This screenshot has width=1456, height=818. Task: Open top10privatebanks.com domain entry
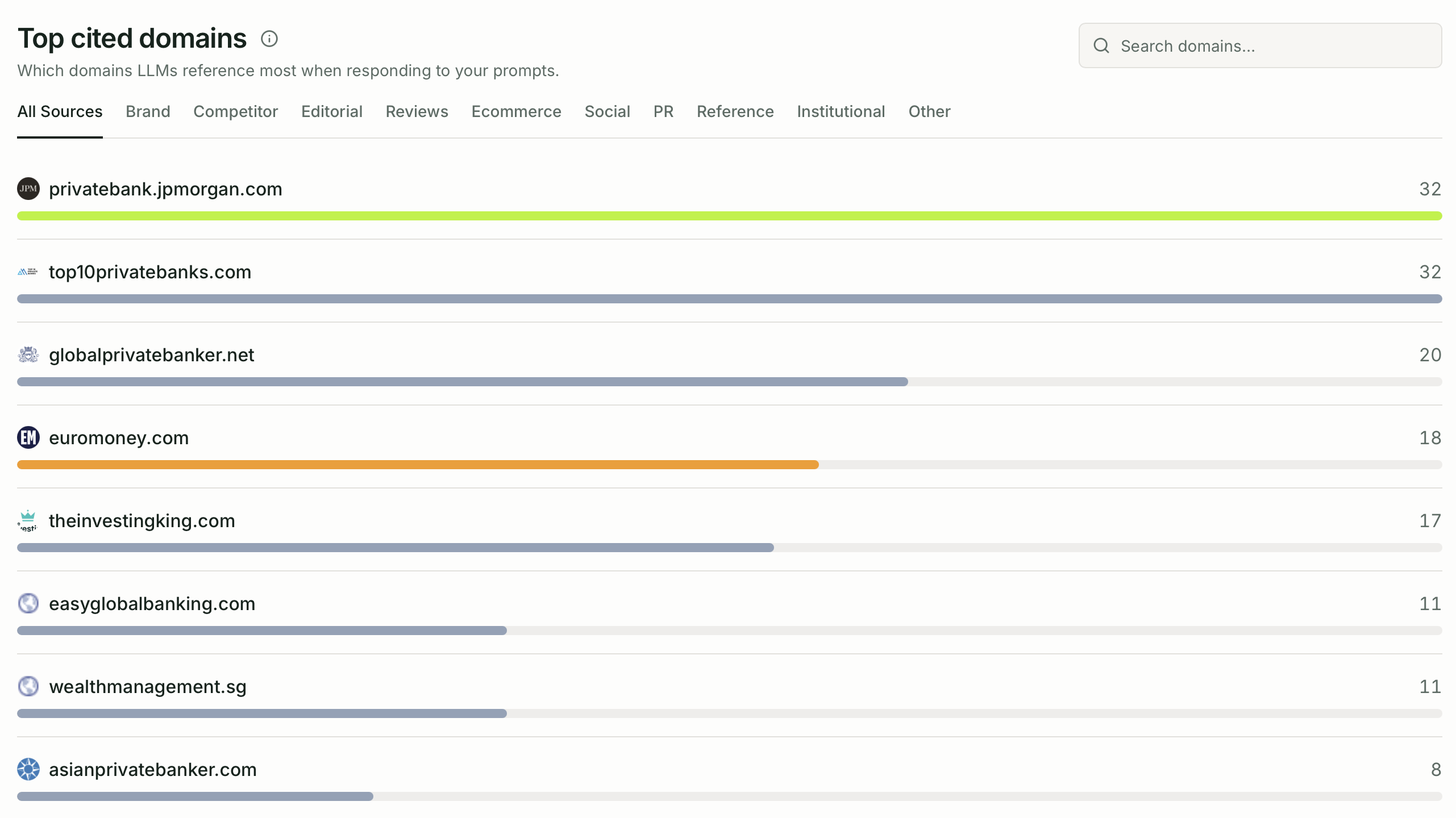150,272
